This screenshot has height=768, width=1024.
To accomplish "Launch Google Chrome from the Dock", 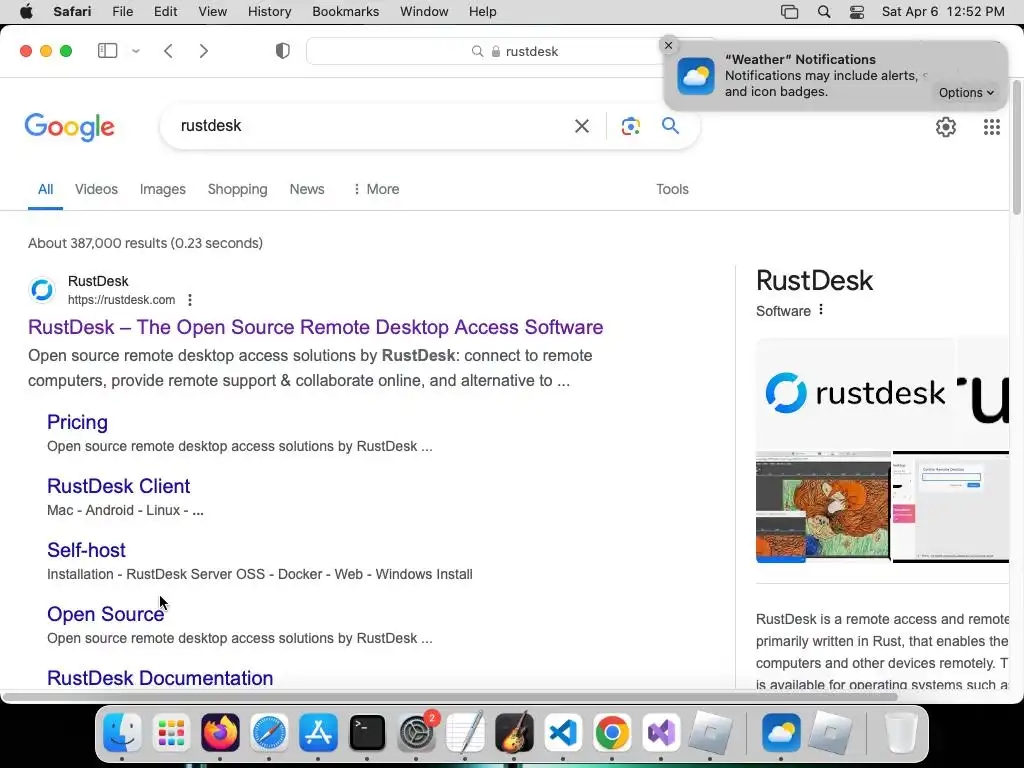I will [612, 733].
